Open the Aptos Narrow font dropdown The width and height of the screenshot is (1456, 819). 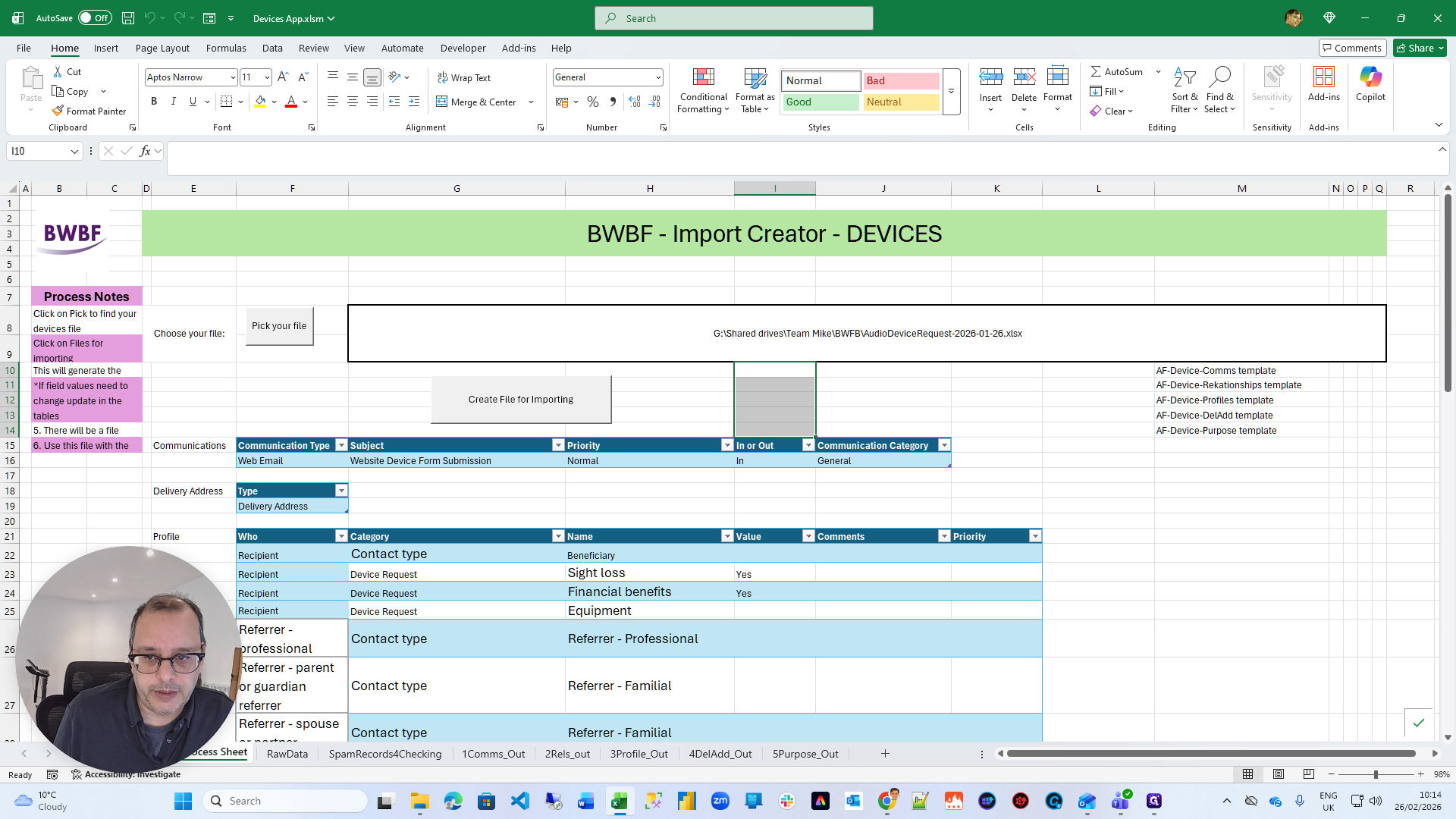[233, 77]
